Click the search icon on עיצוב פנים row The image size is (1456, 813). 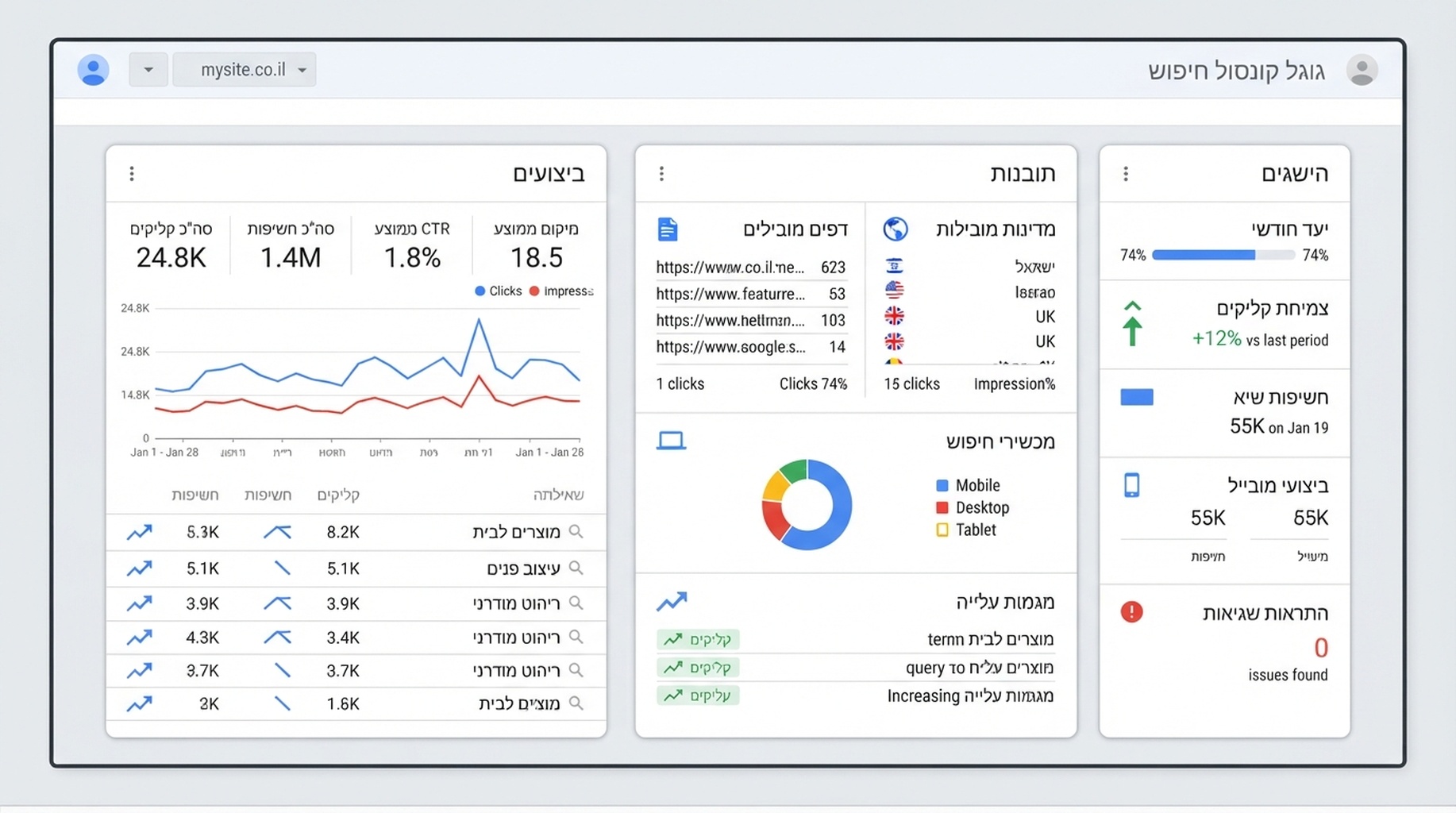pos(576,568)
